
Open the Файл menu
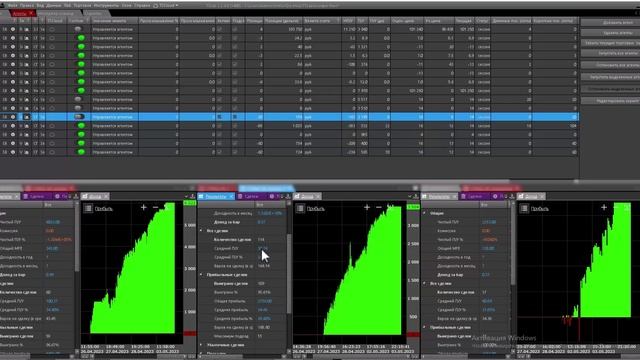coord(13,5)
